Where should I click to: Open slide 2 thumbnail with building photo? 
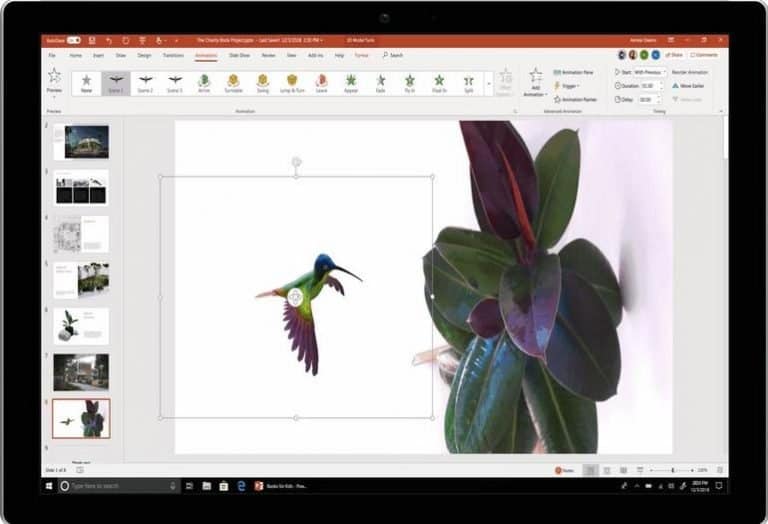[x=81, y=142]
